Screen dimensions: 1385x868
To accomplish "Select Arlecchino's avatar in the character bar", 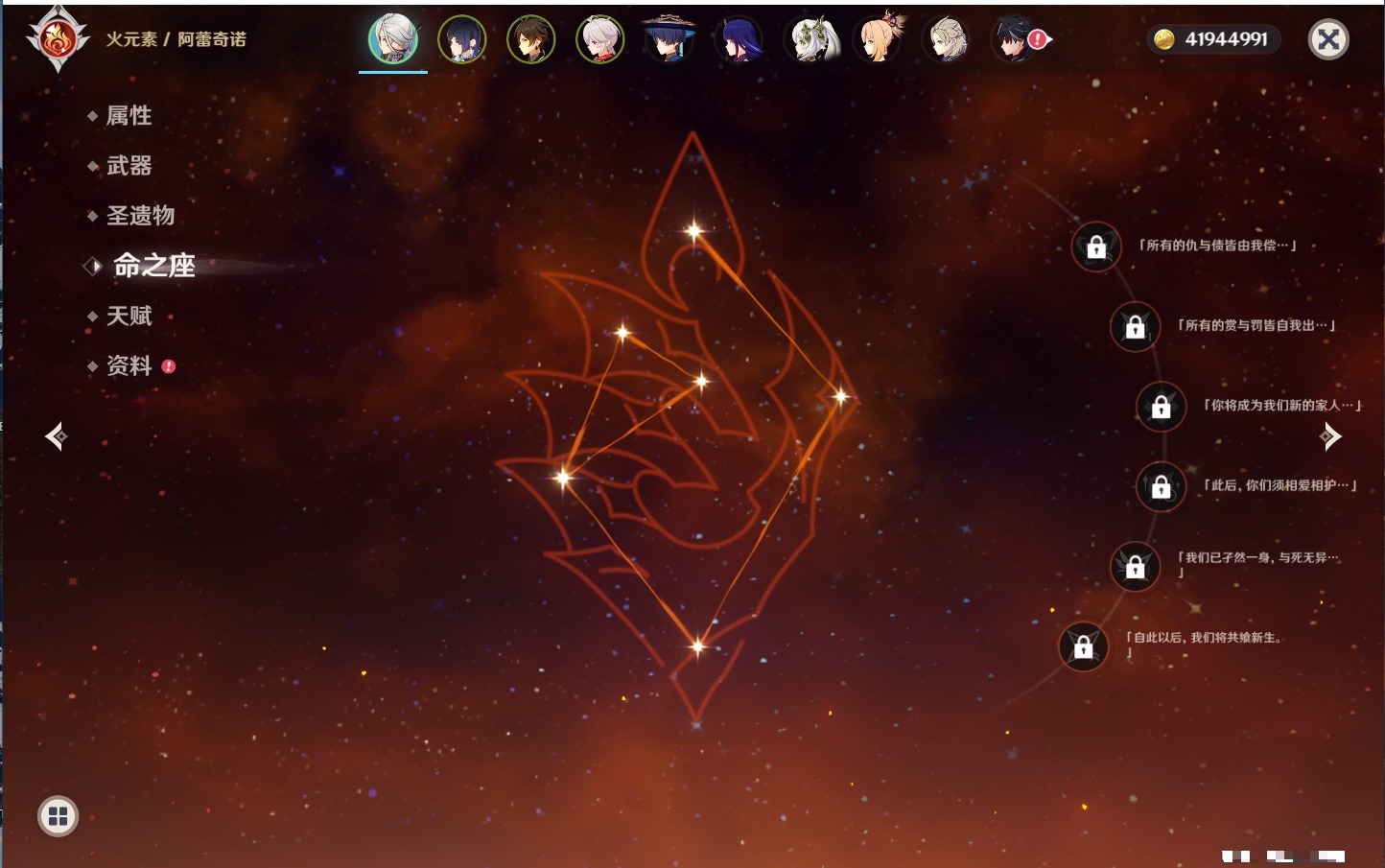I will tap(393, 39).
